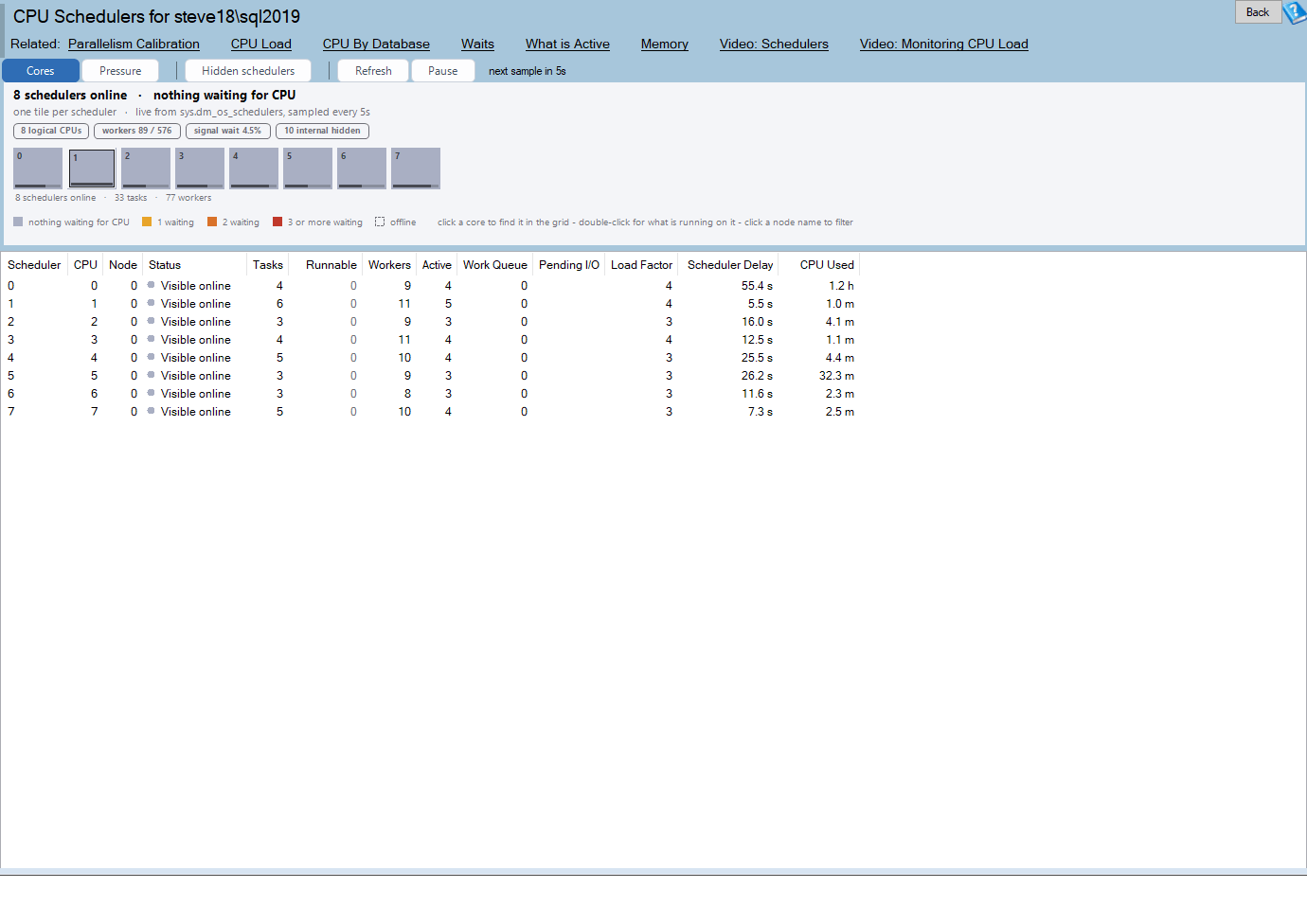Sort by the CPU column header

pos(85,265)
